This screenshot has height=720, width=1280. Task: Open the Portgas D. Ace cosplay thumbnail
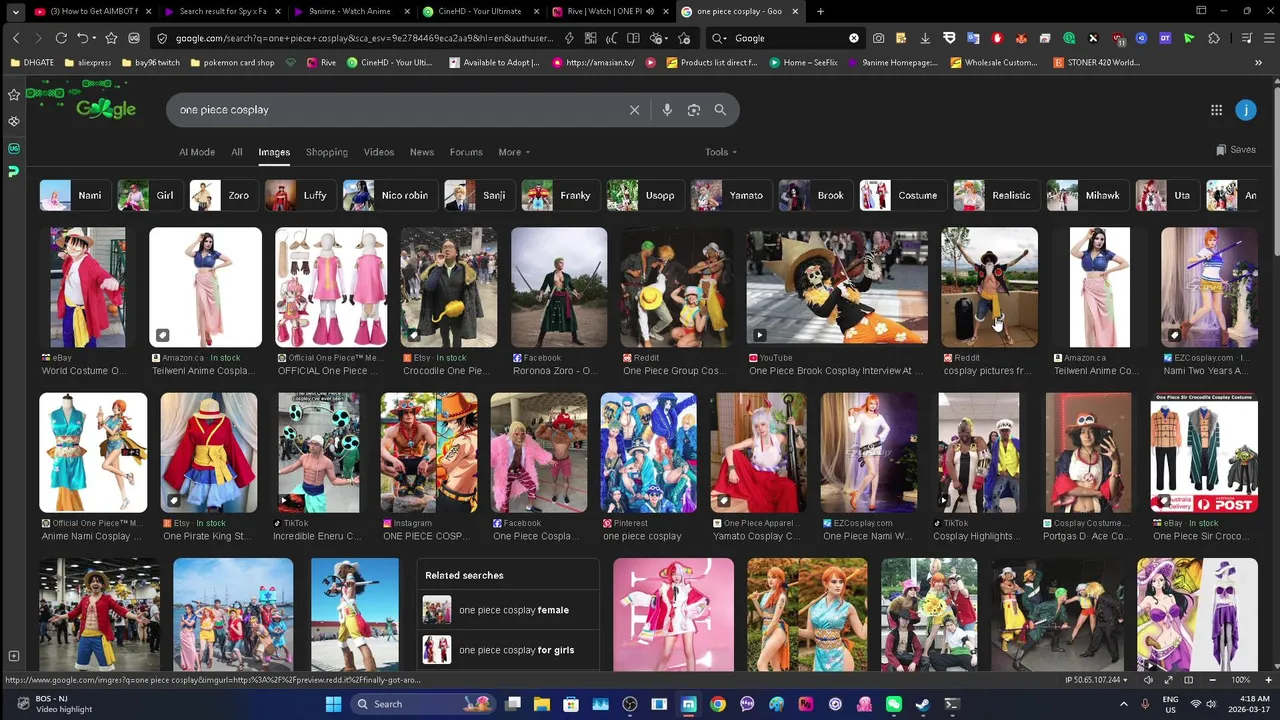pos(1088,452)
